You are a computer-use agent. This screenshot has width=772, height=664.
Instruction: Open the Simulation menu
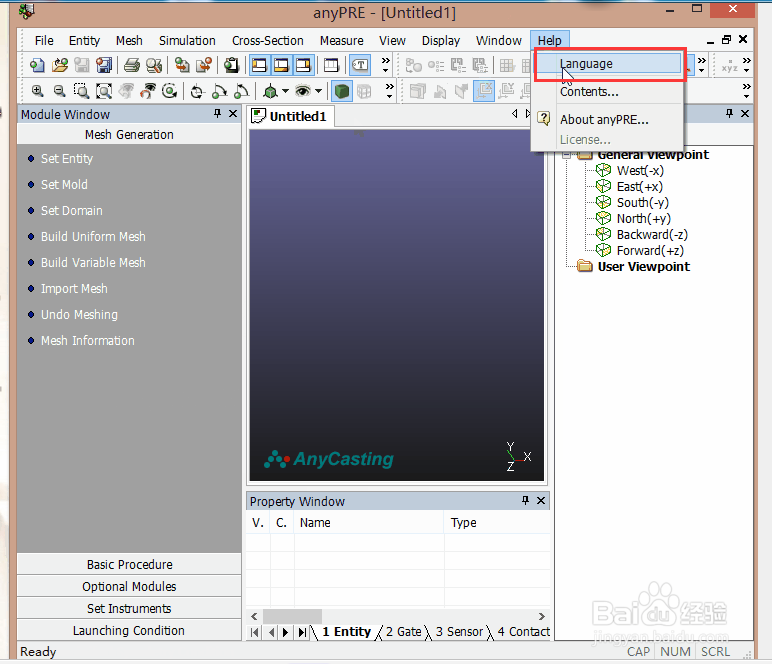coord(187,40)
